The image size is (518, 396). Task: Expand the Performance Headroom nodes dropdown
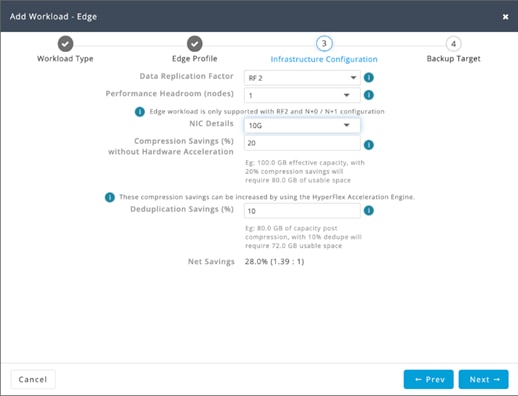coord(302,95)
